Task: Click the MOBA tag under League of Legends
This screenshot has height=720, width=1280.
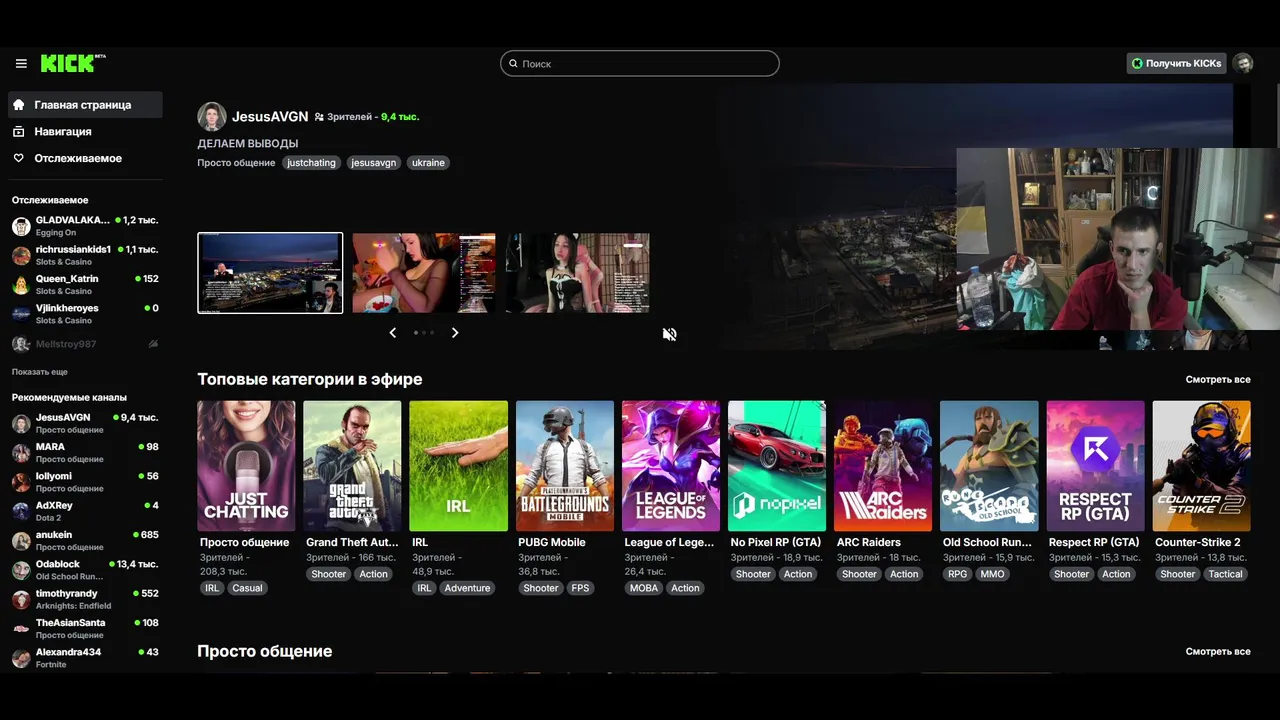Action: 644,588
